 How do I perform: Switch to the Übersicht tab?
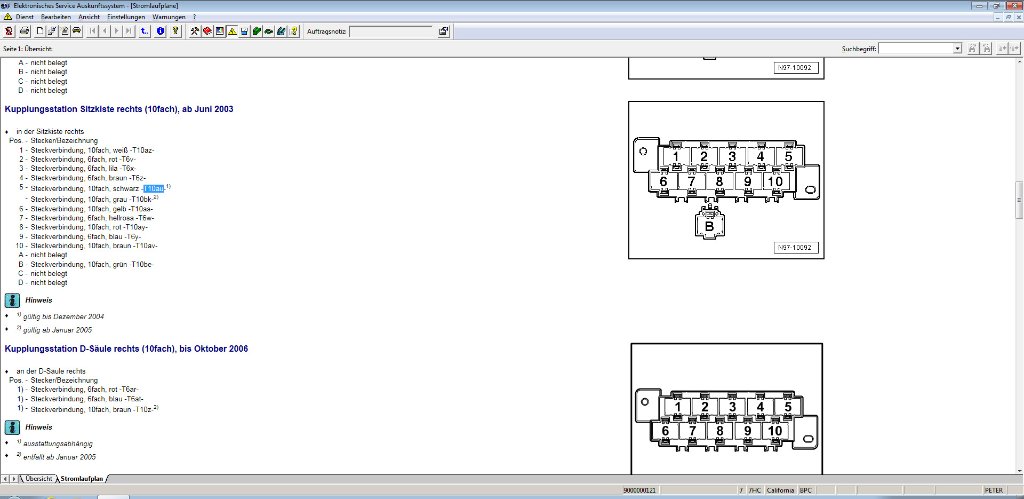click(x=38, y=479)
